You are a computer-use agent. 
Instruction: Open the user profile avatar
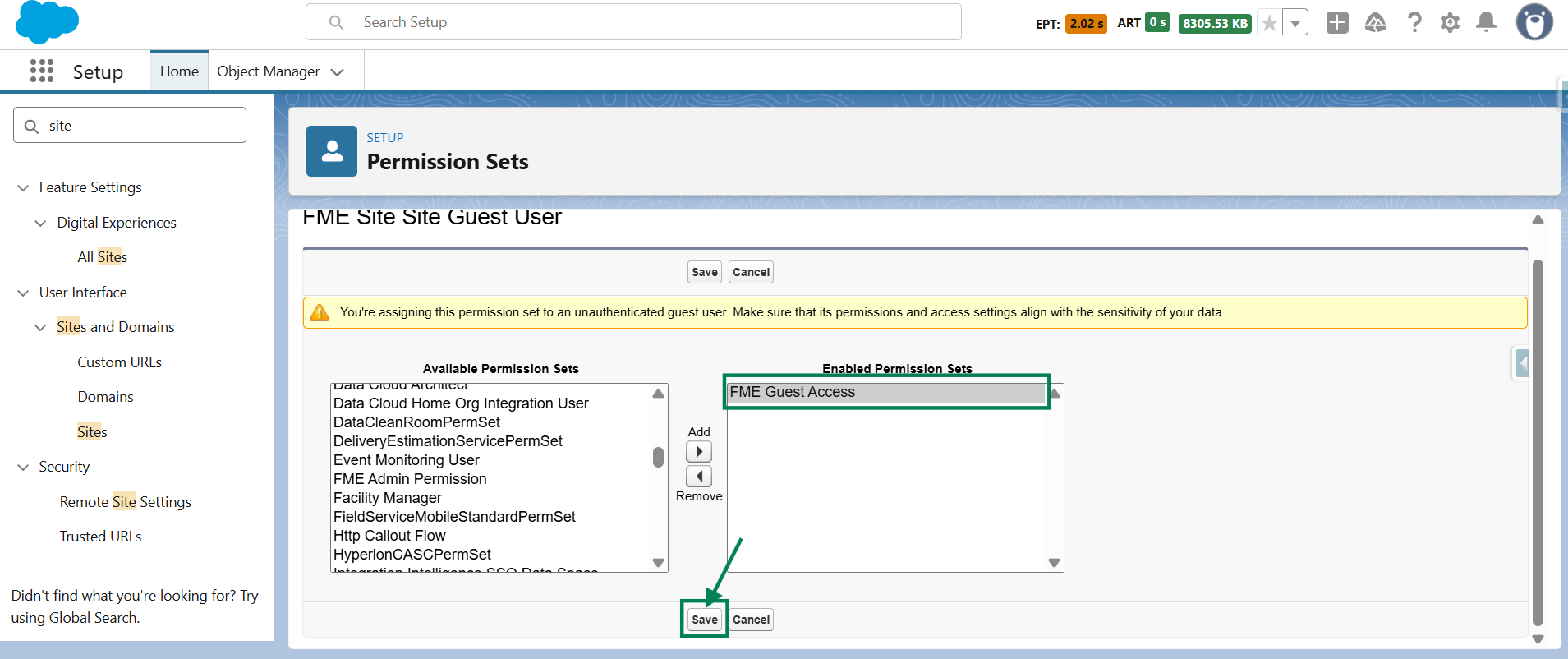pos(1534,22)
